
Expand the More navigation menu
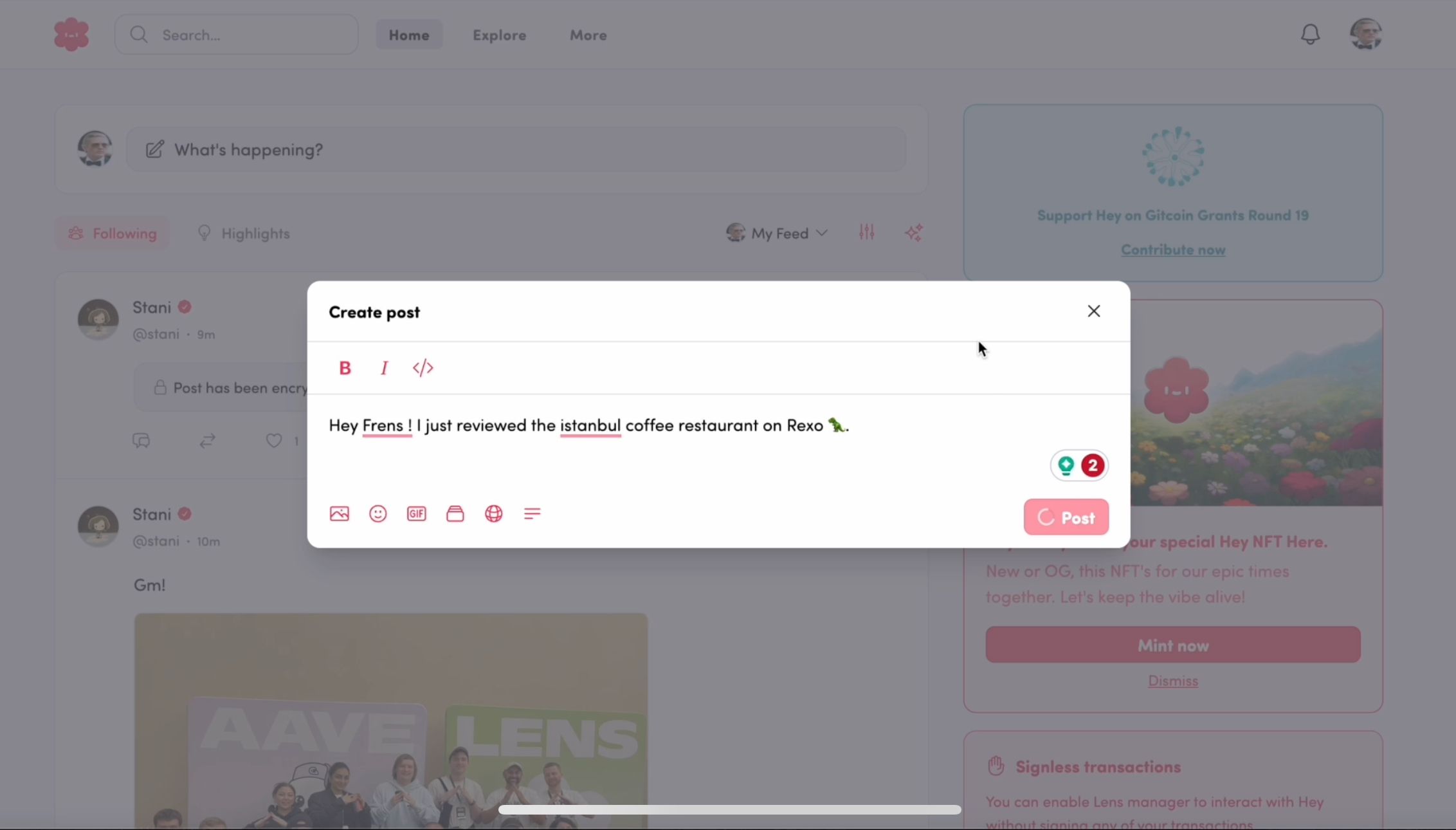pos(588,34)
